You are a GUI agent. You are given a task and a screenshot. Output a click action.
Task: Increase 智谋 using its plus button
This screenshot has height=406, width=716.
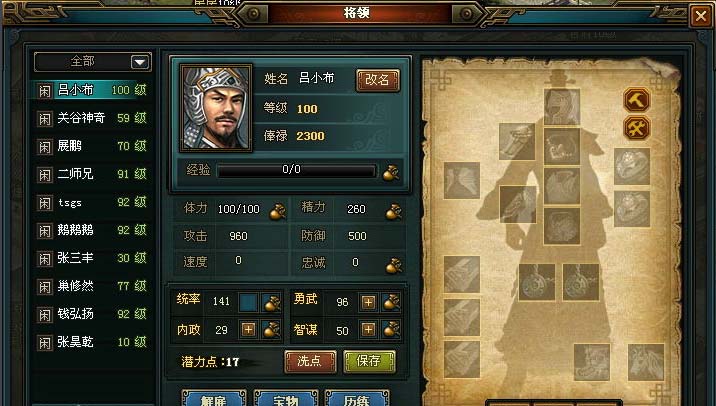tap(369, 329)
